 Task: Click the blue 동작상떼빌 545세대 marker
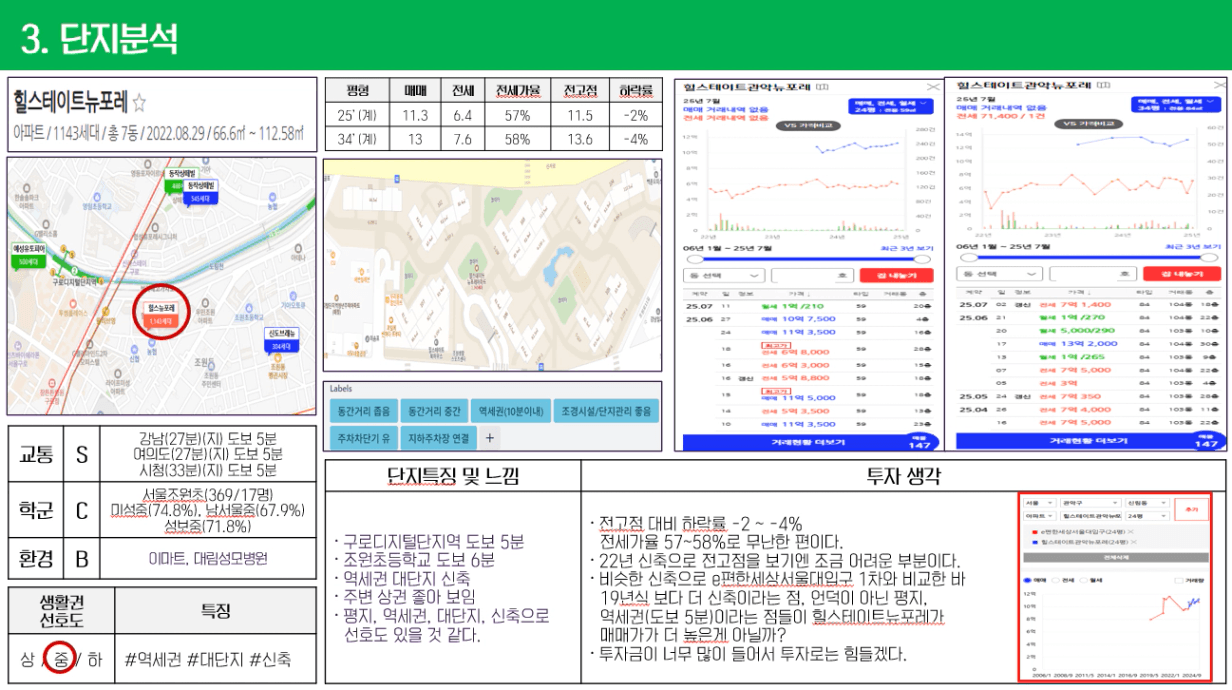[x=203, y=192]
